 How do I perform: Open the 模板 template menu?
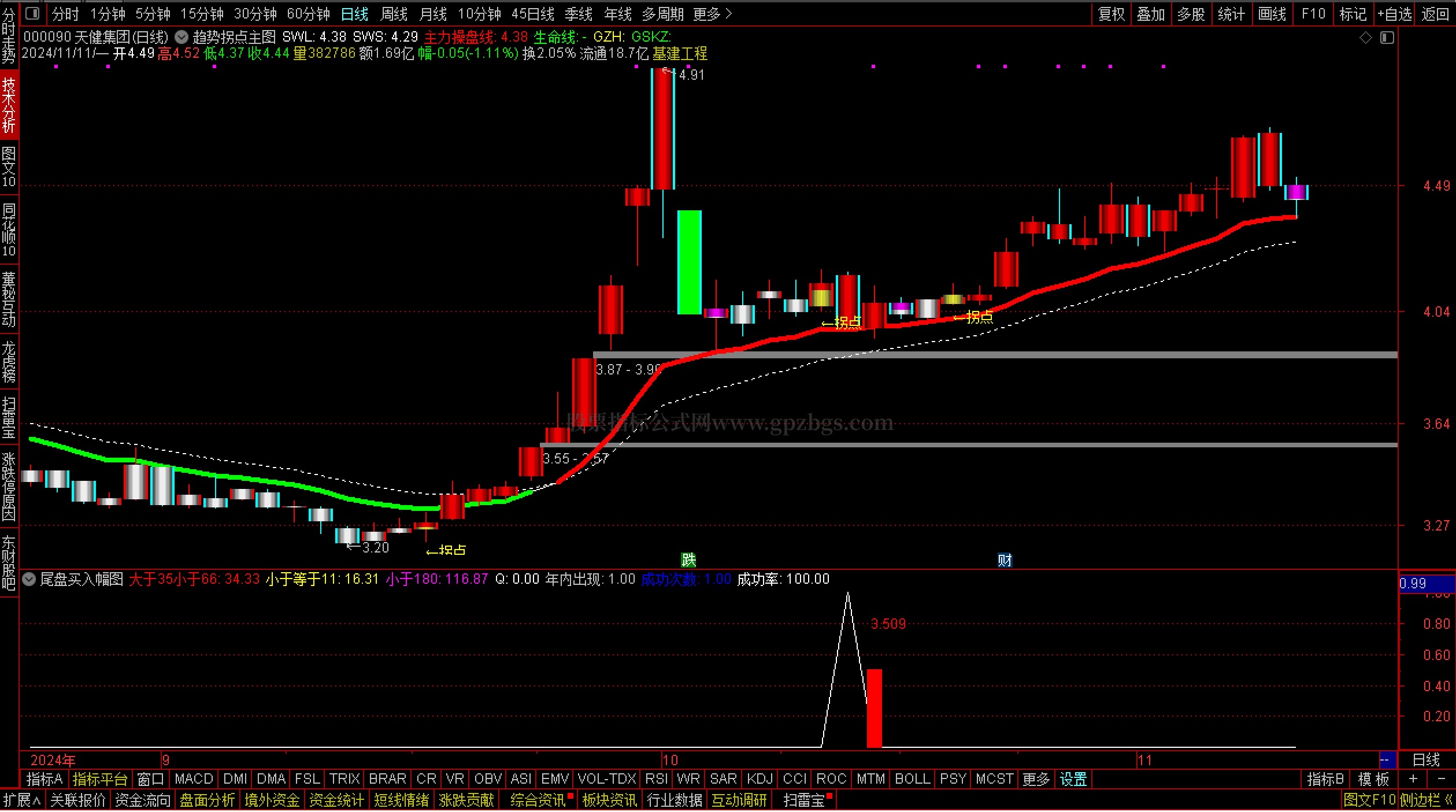click(x=1373, y=779)
